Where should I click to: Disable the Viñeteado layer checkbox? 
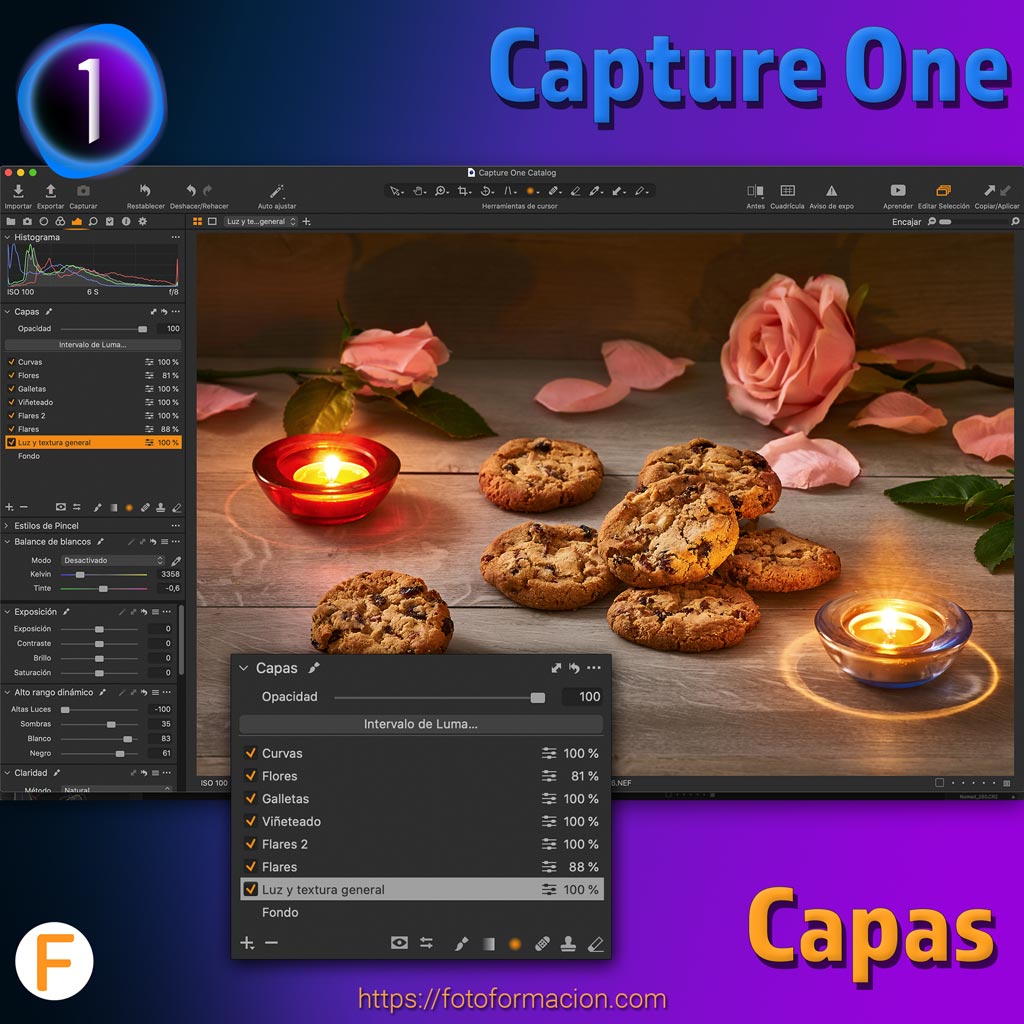[248, 821]
